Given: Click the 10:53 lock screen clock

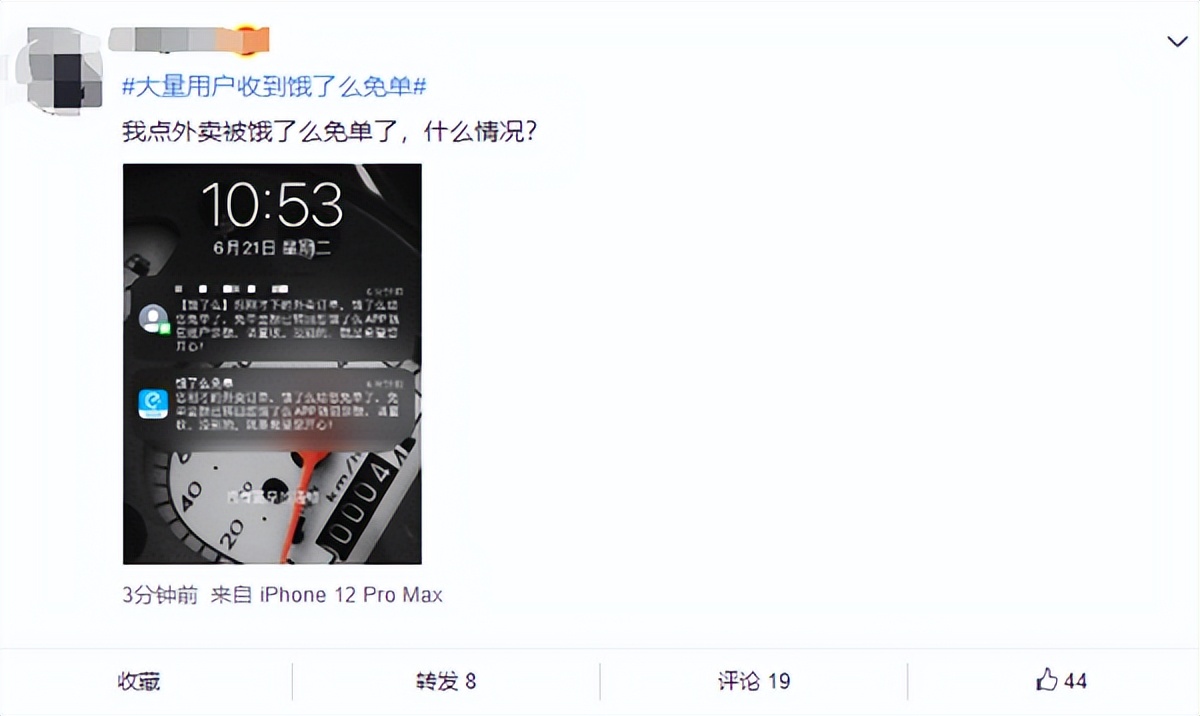Looking at the screenshot, I should (x=272, y=205).
